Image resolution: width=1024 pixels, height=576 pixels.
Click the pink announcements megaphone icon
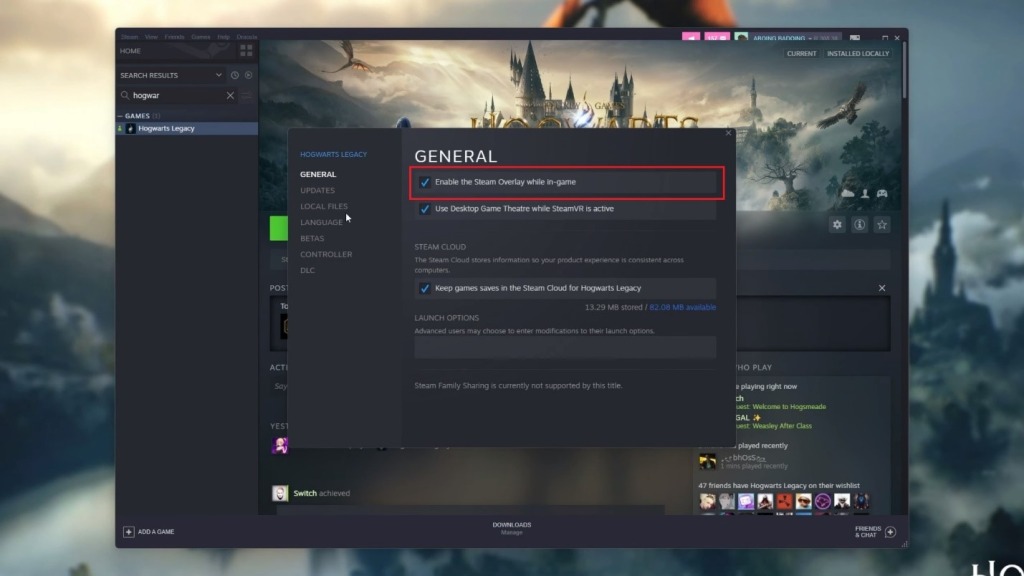click(x=691, y=38)
